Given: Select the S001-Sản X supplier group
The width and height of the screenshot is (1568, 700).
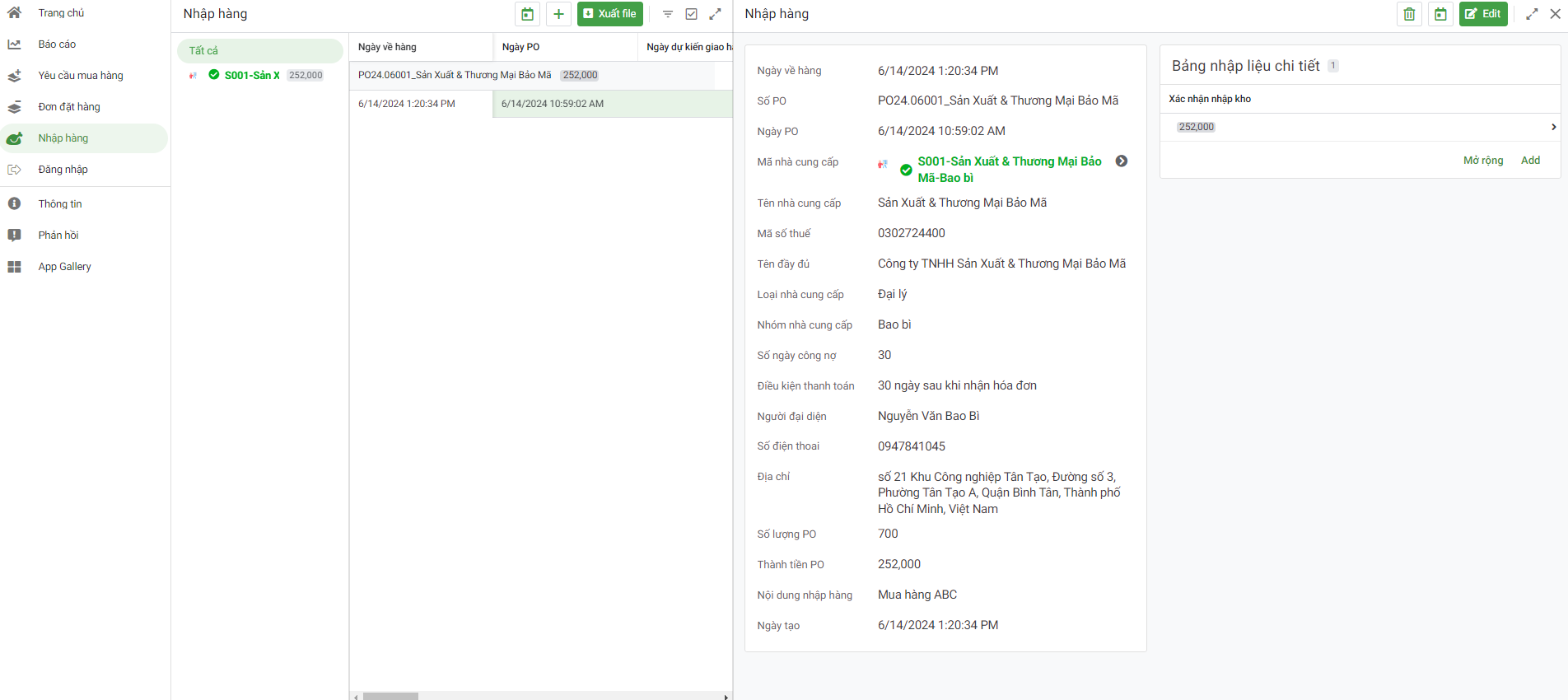Looking at the screenshot, I should (x=252, y=75).
